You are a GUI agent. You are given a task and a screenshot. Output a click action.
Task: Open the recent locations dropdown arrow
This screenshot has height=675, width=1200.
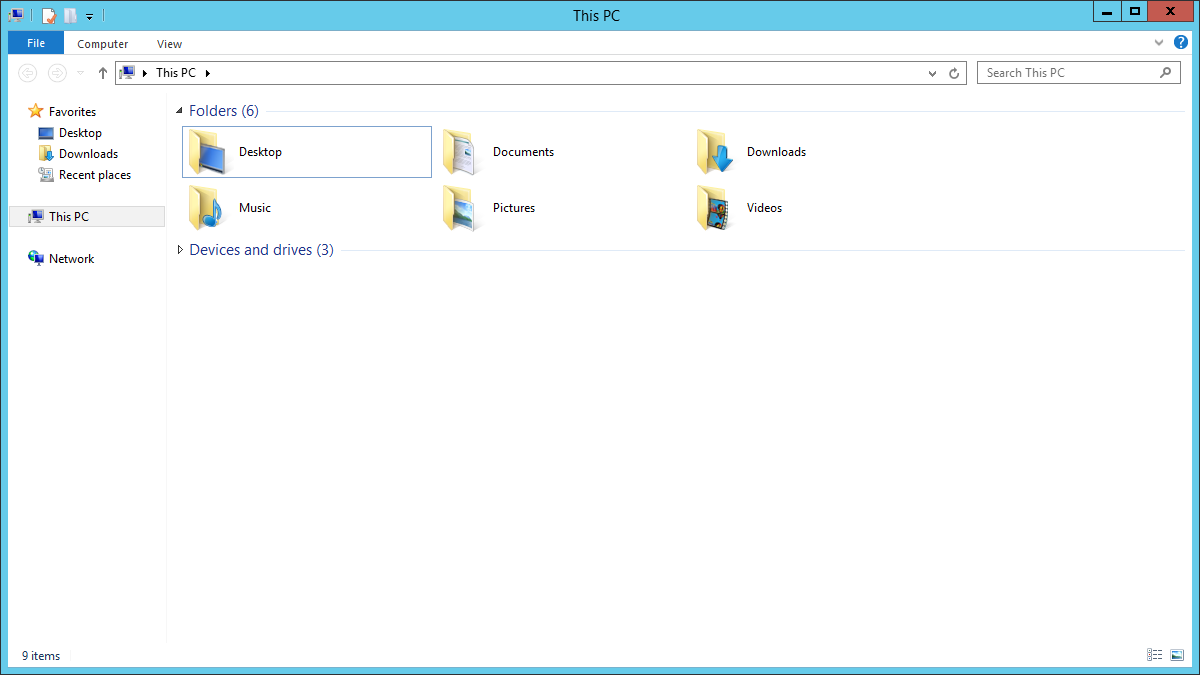pyautogui.click(x=81, y=73)
